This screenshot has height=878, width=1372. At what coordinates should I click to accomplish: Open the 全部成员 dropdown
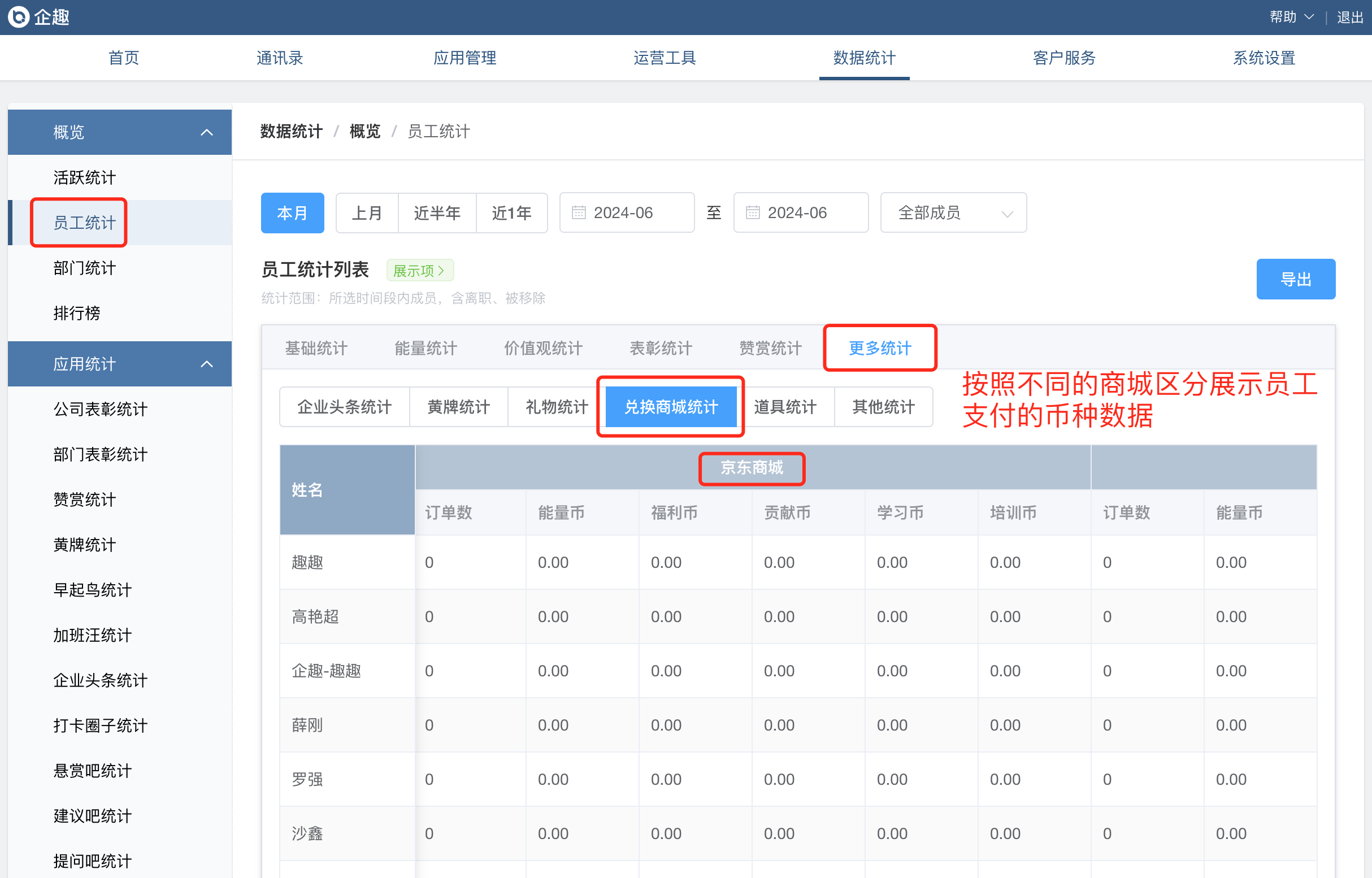(953, 212)
